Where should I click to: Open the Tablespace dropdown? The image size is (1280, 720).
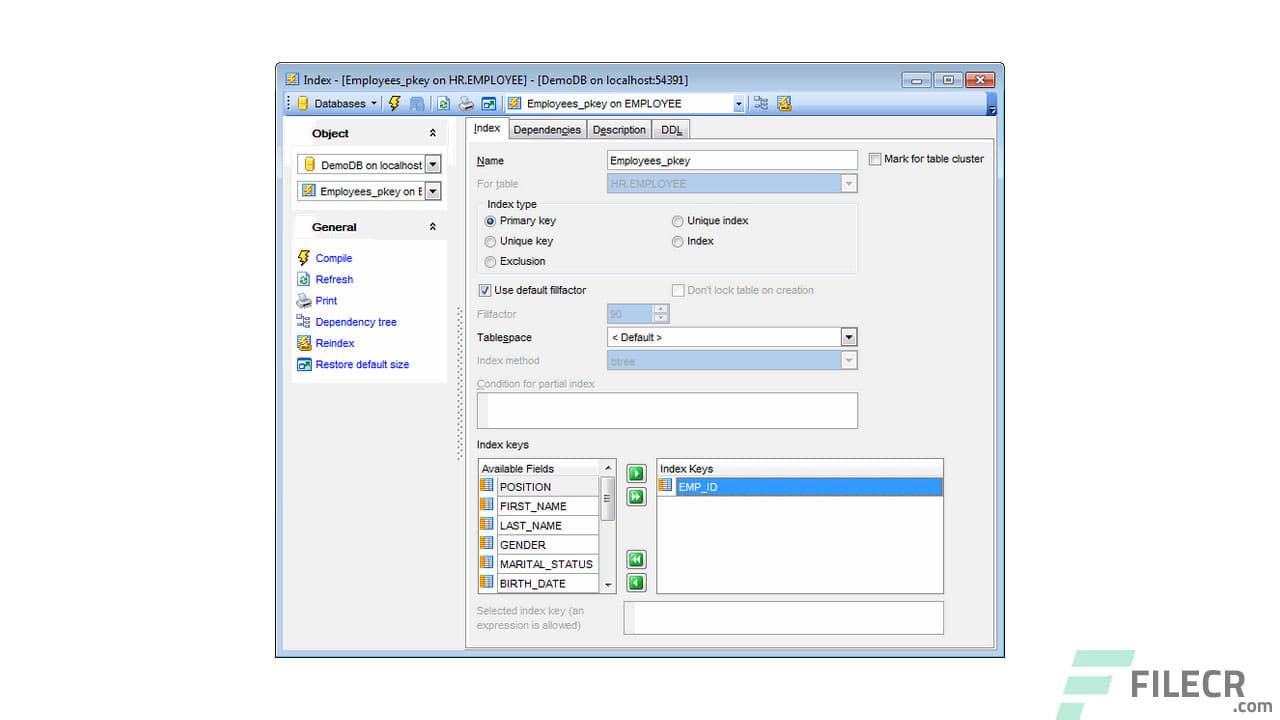tap(849, 337)
